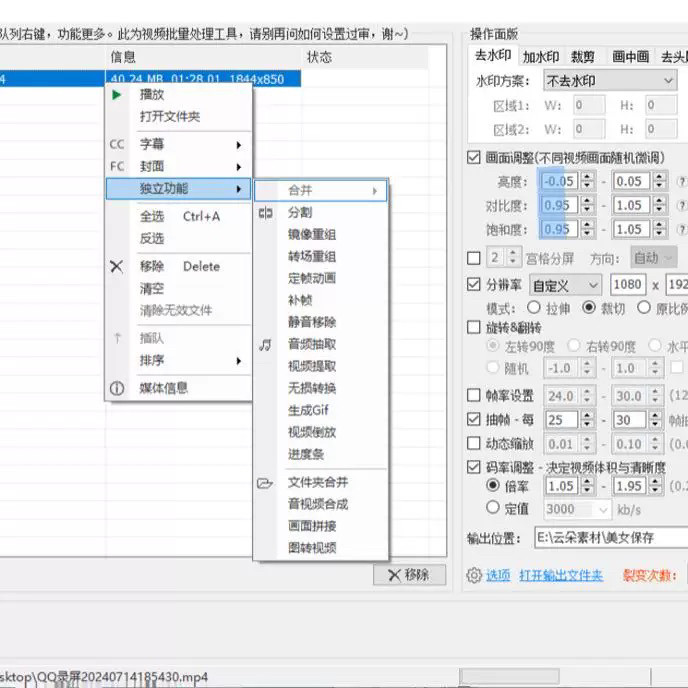Screen dimensions: 688x688
Task: Select the 倍率 radio button
Action: (x=493, y=485)
